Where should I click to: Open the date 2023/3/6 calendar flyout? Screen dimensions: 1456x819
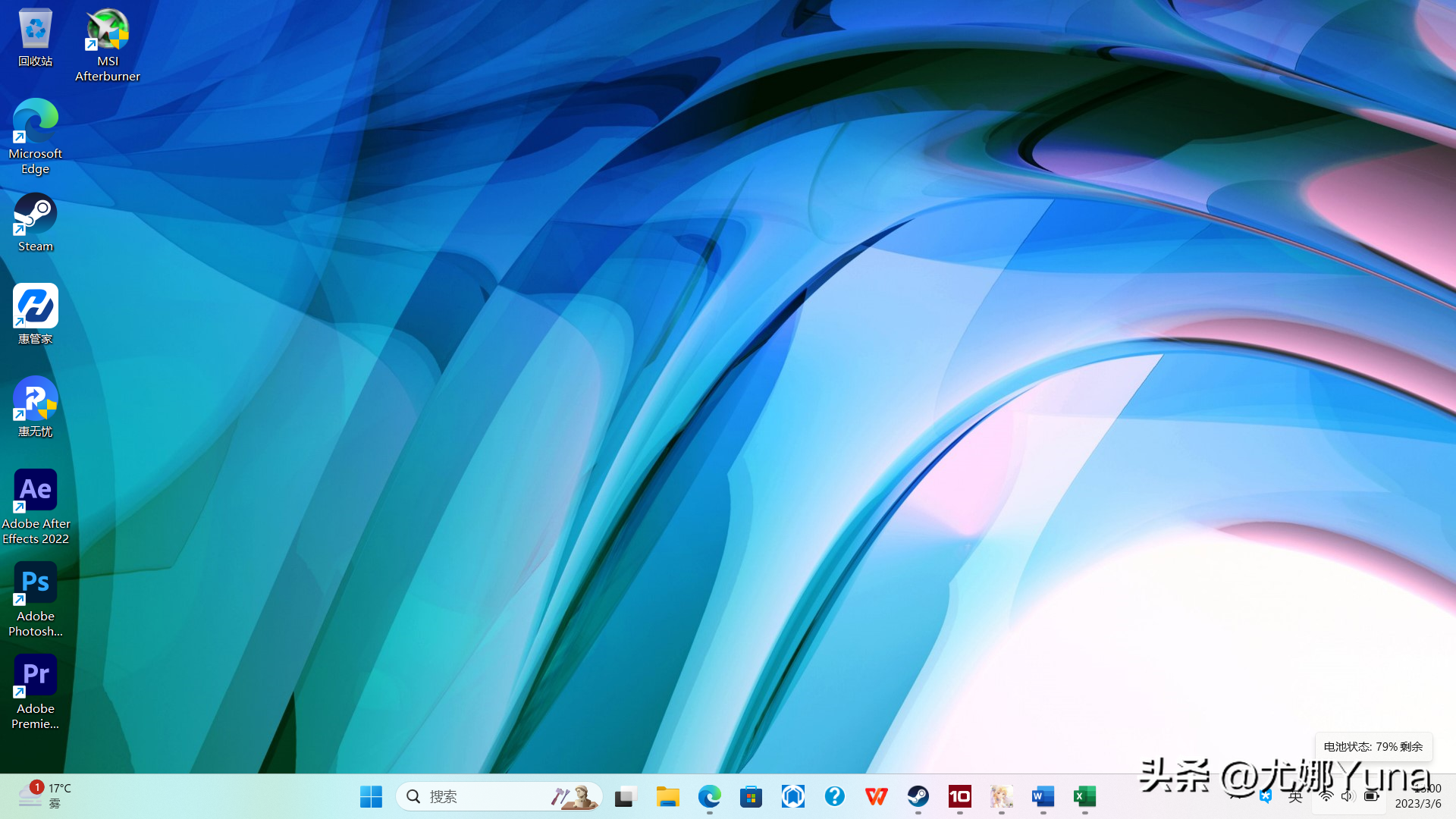pyautogui.click(x=1418, y=804)
